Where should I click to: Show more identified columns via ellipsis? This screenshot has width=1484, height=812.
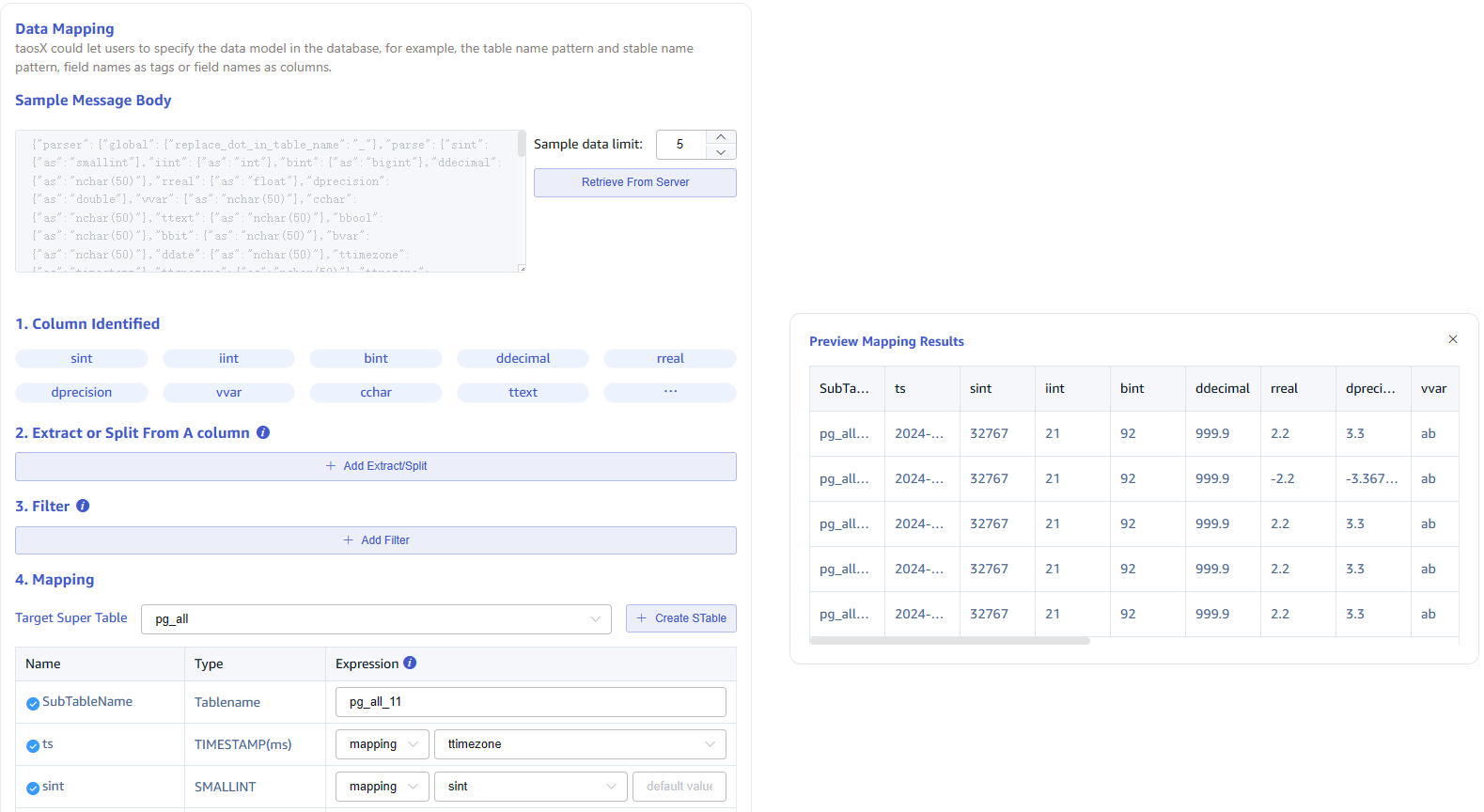pyautogui.click(x=670, y=392)
